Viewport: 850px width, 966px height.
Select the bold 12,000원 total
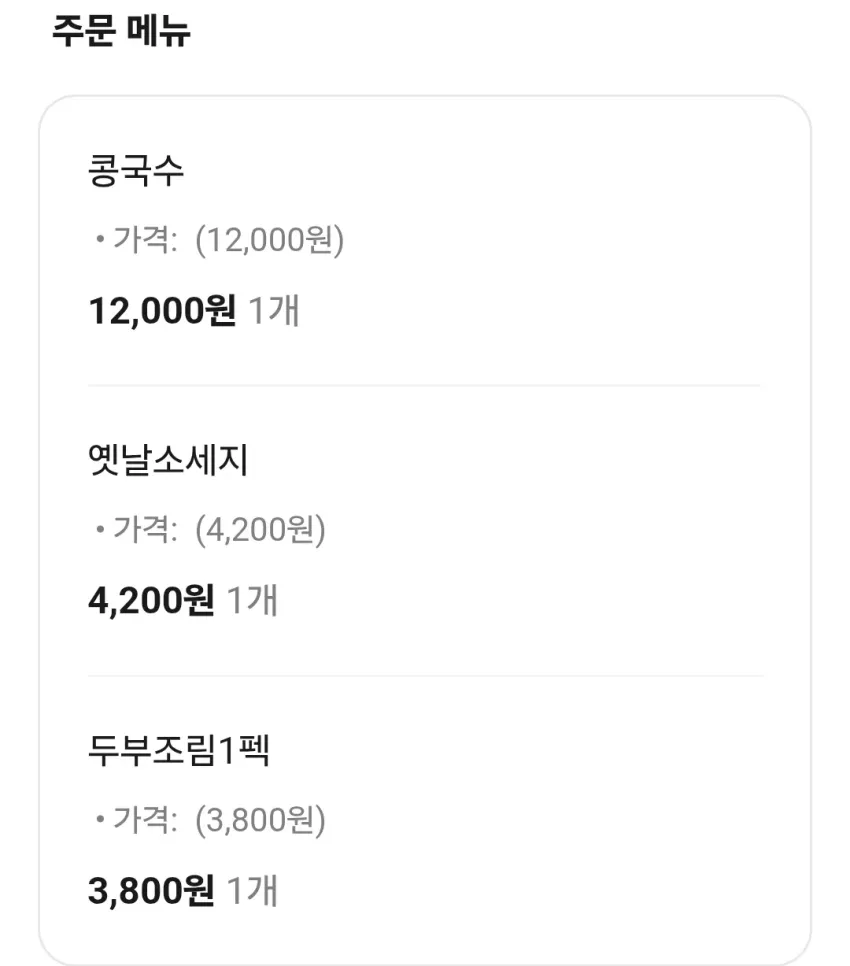(x=163, y=310)
